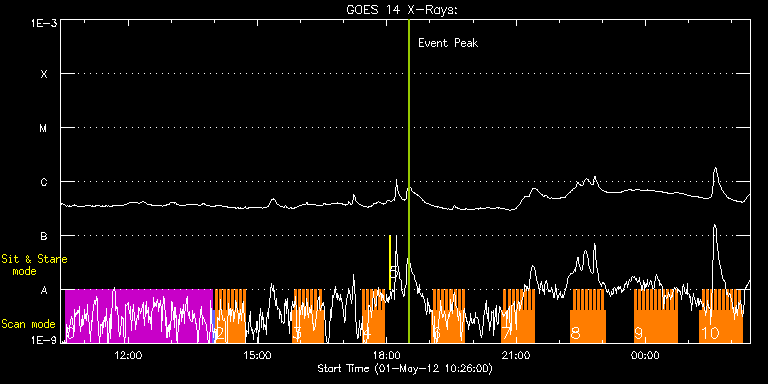This screenshot has height=384, width=768.
Task: Select orange scan block 10
Action: click(x=721, y=316)
